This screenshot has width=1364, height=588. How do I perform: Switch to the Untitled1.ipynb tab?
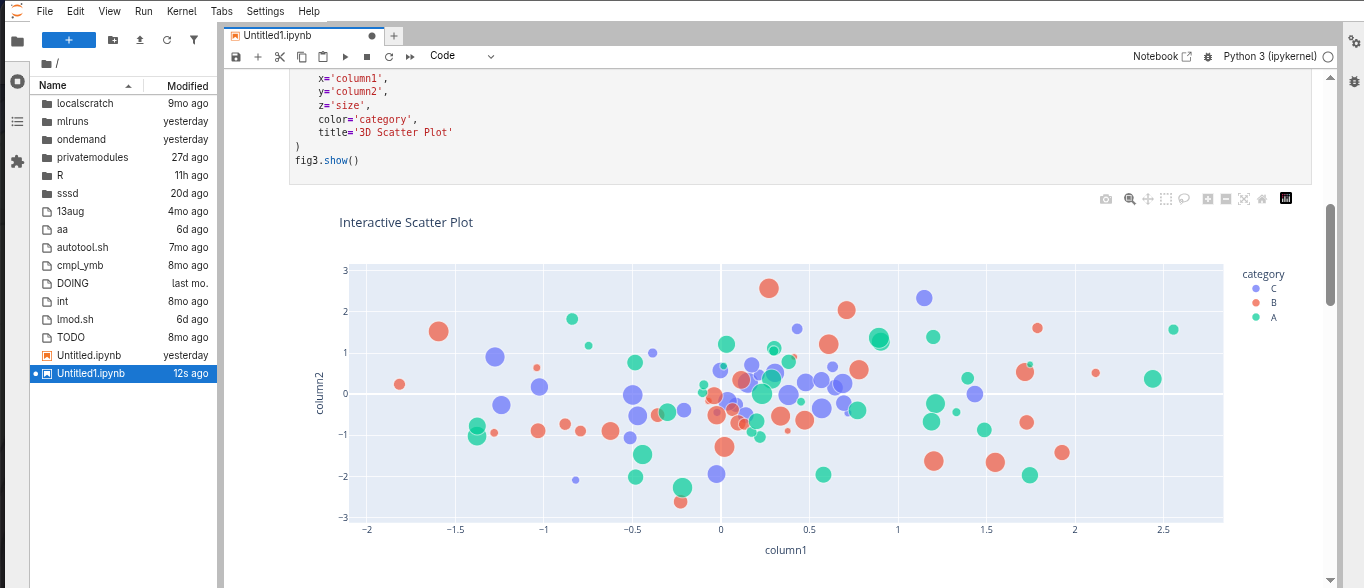coord(277,35)
